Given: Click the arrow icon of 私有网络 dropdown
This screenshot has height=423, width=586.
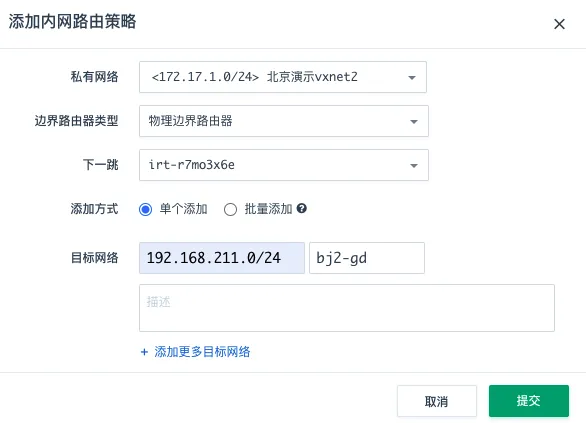Looking at the screenshot, I should pyautogui.click(x=412, y=78).
